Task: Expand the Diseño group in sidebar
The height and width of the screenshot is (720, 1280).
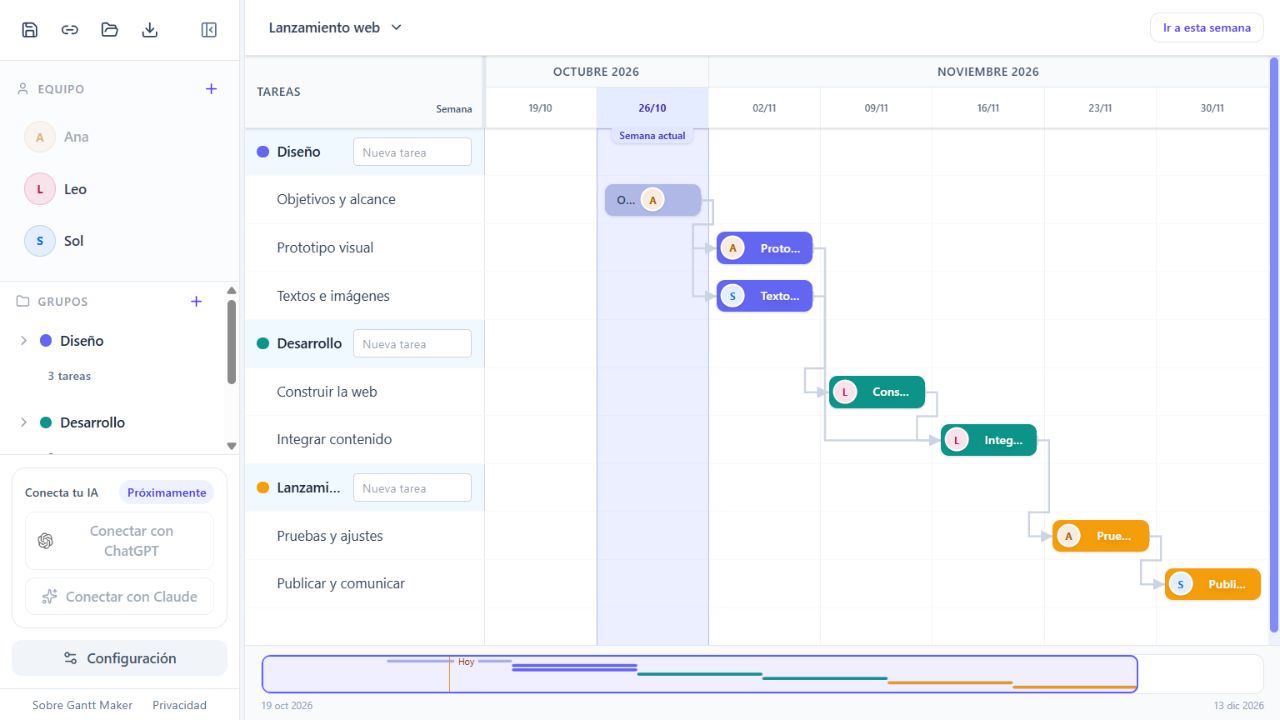Action: pos(24,341)
